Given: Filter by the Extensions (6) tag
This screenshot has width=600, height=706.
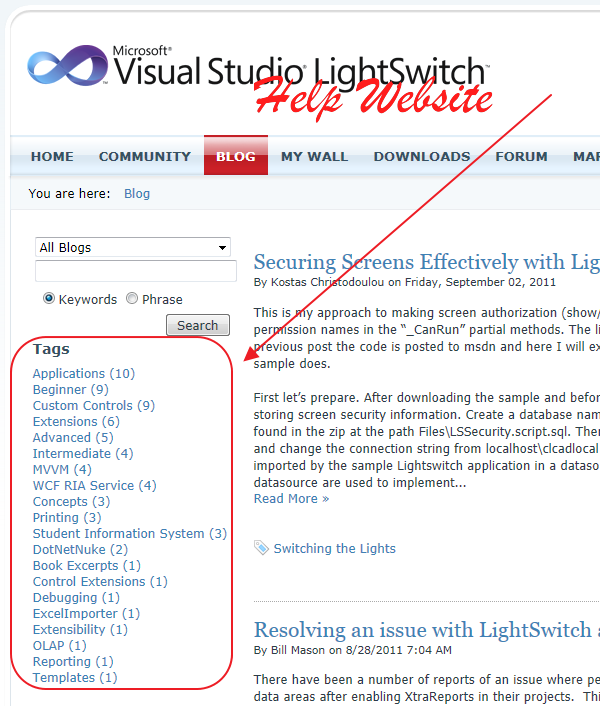Looking at the screenshot, I should point(76,421).
